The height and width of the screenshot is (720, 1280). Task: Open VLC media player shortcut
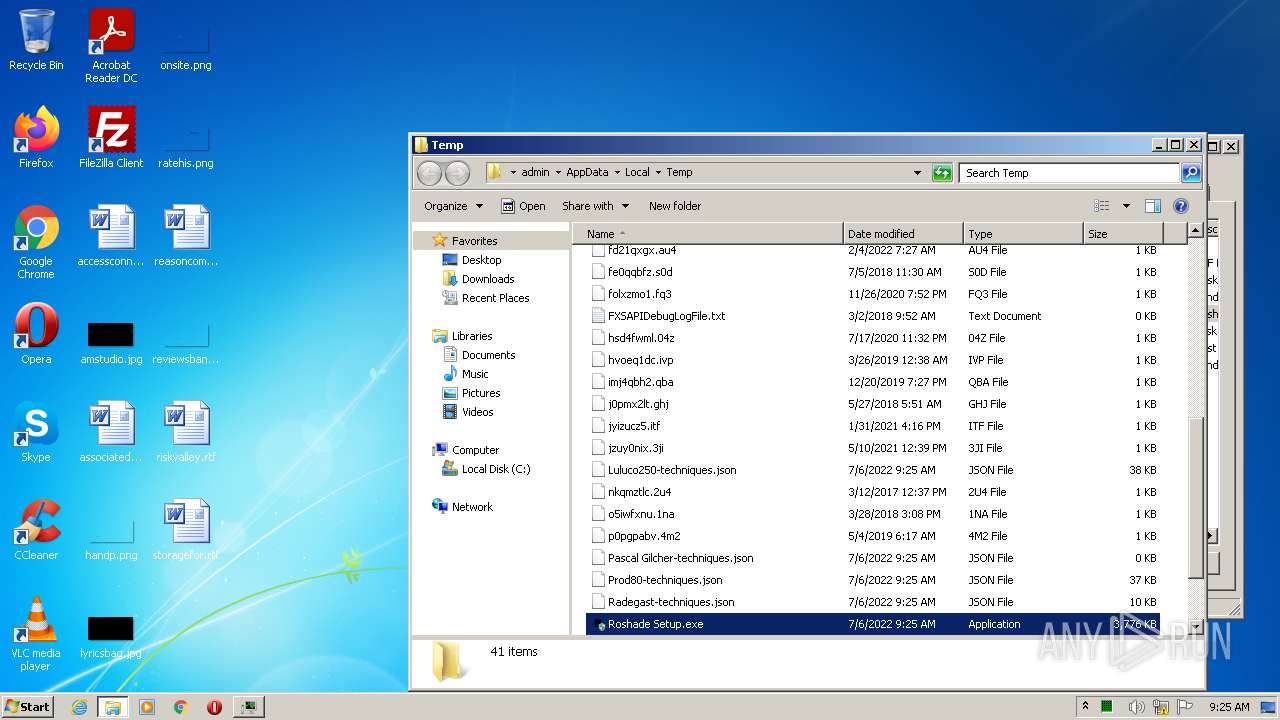pos(36,634)
